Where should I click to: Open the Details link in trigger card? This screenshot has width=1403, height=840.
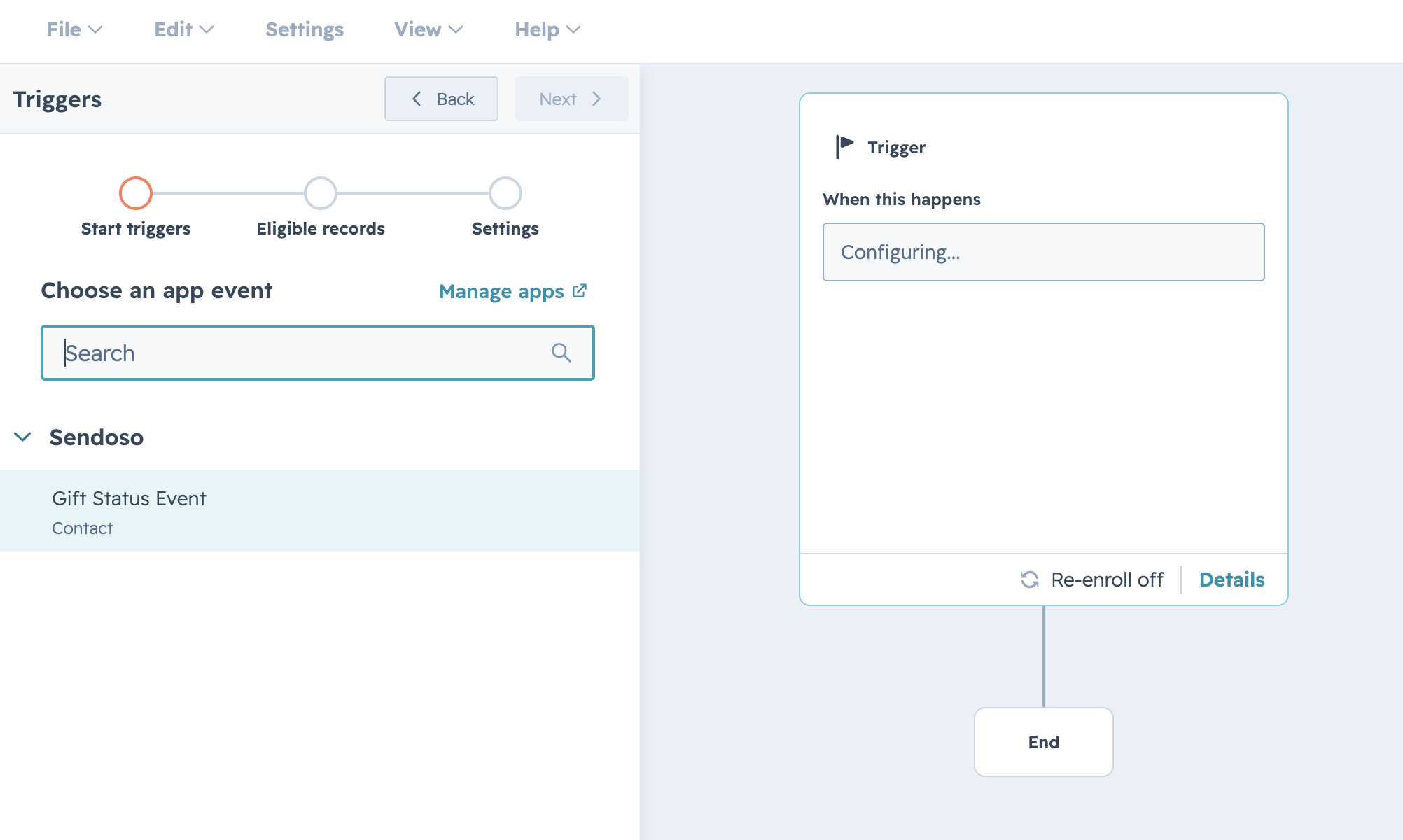coord(1231,580)
